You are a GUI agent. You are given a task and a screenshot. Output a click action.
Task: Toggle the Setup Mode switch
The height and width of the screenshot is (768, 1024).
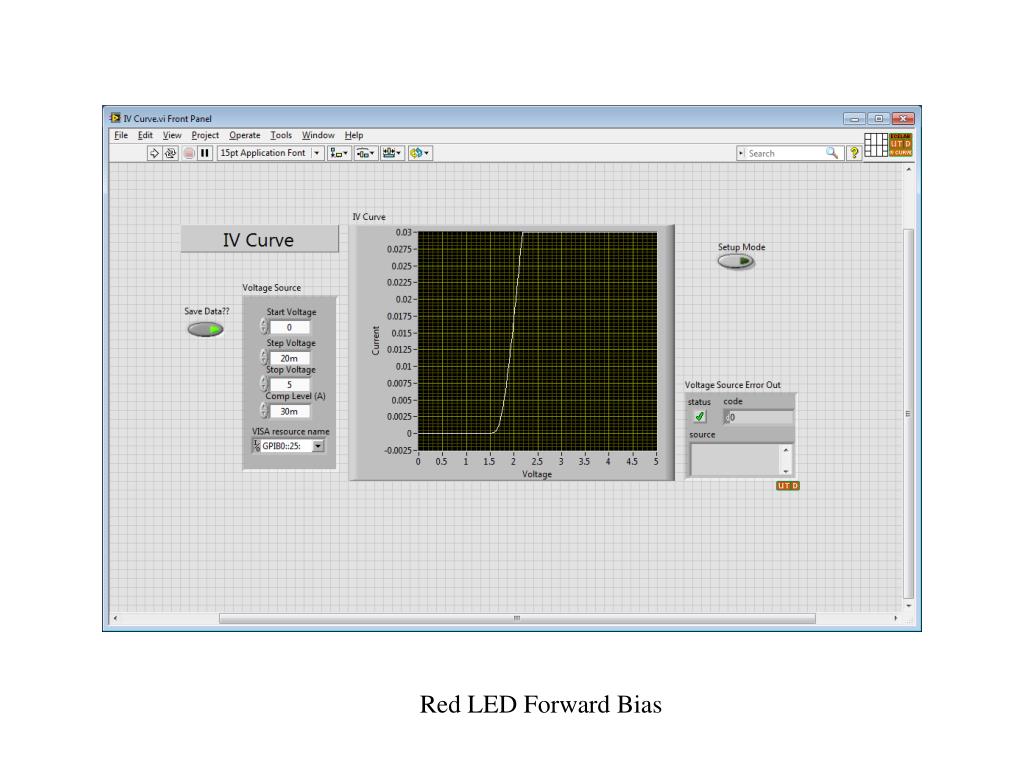(x=736, y=262)
